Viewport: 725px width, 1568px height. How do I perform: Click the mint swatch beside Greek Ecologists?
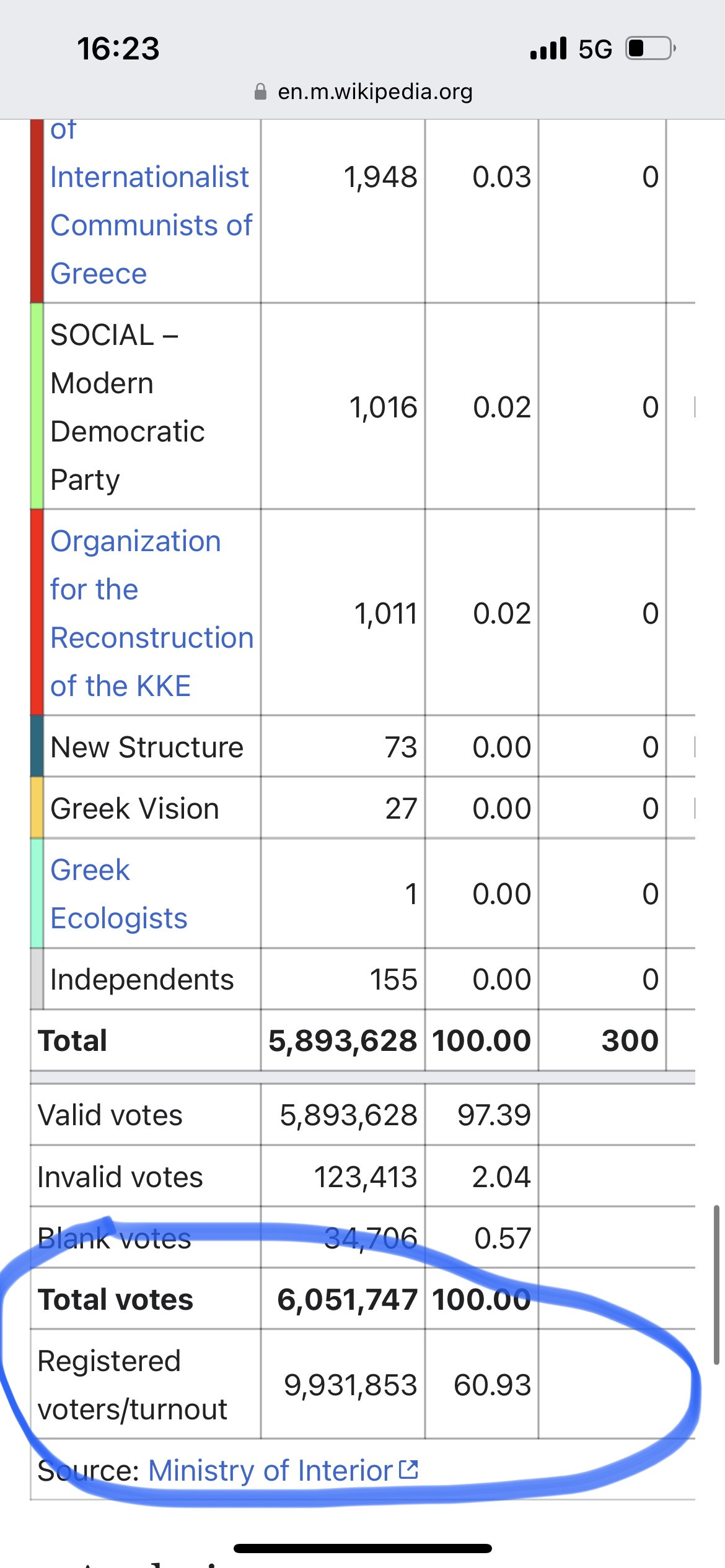37,893
